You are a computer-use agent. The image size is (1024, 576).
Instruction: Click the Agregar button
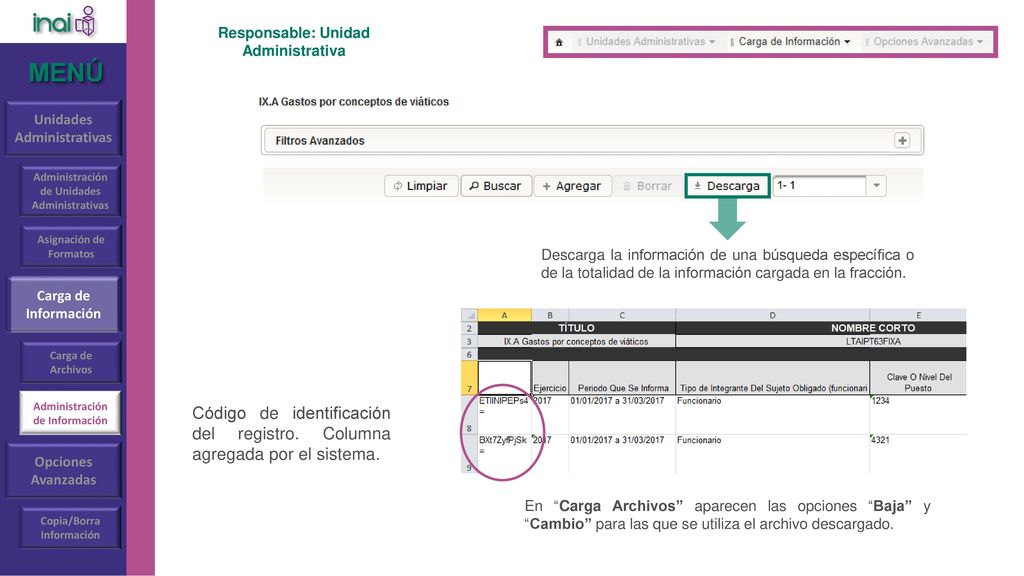(x=573, y=186)
